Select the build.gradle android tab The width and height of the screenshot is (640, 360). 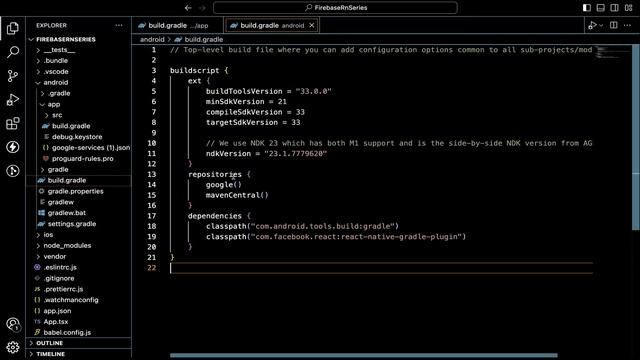tap(272, 25)
